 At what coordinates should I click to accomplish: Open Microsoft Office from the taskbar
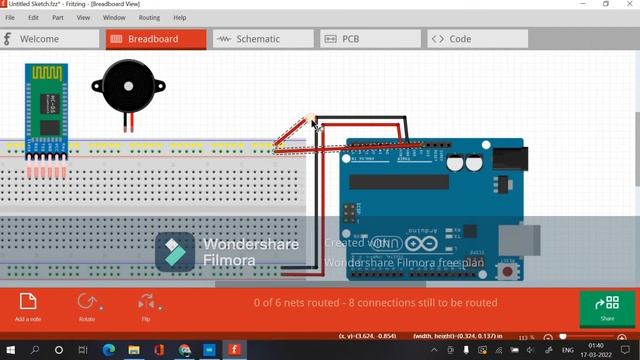click(159, 350)
